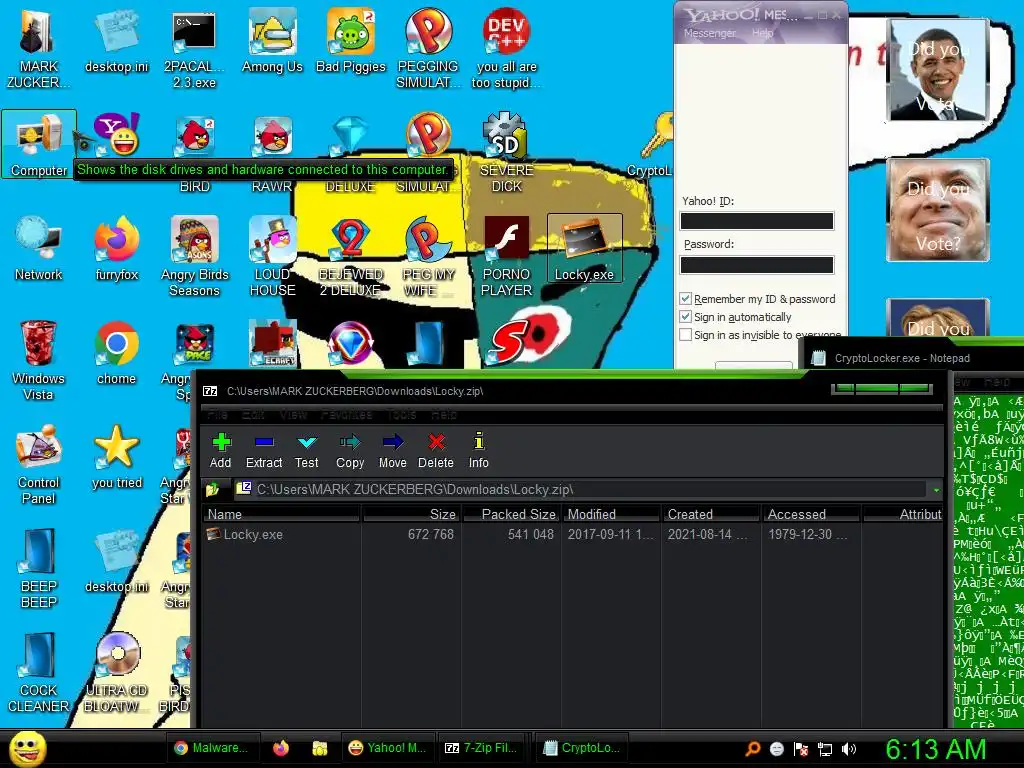Click the Password field in Yahoo Messenger
The width and height of the screenshot is (1024, 768).
coord(757,265)
